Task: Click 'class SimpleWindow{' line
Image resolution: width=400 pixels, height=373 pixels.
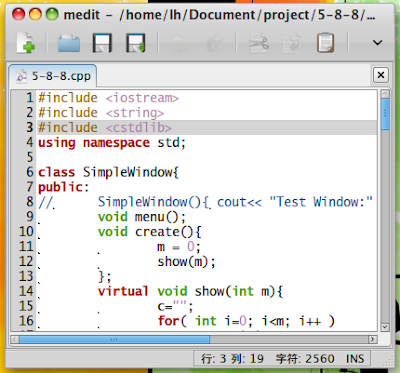Action: [108, 172]
